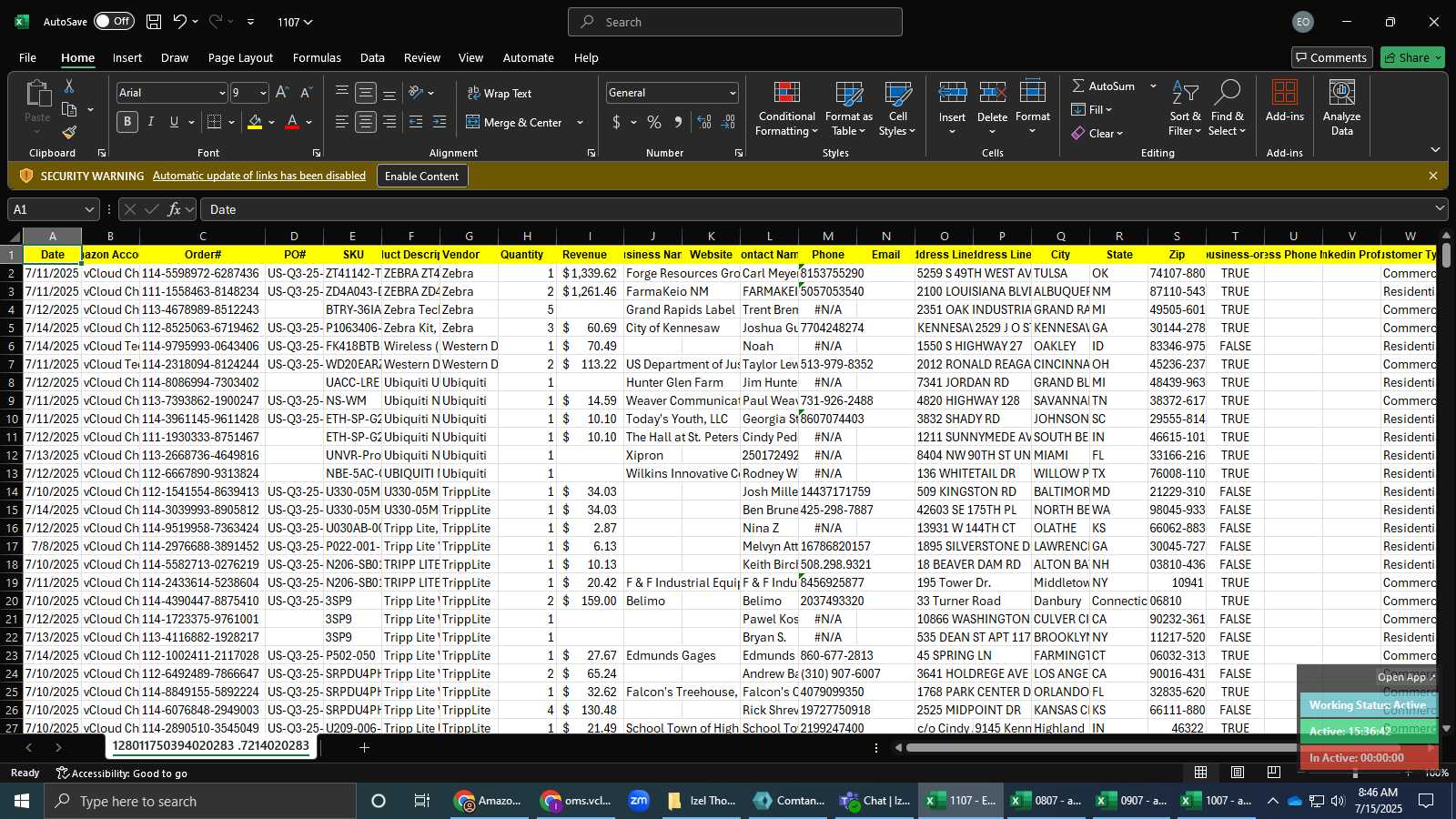Open the General number format dropdown

pos(733,93)
